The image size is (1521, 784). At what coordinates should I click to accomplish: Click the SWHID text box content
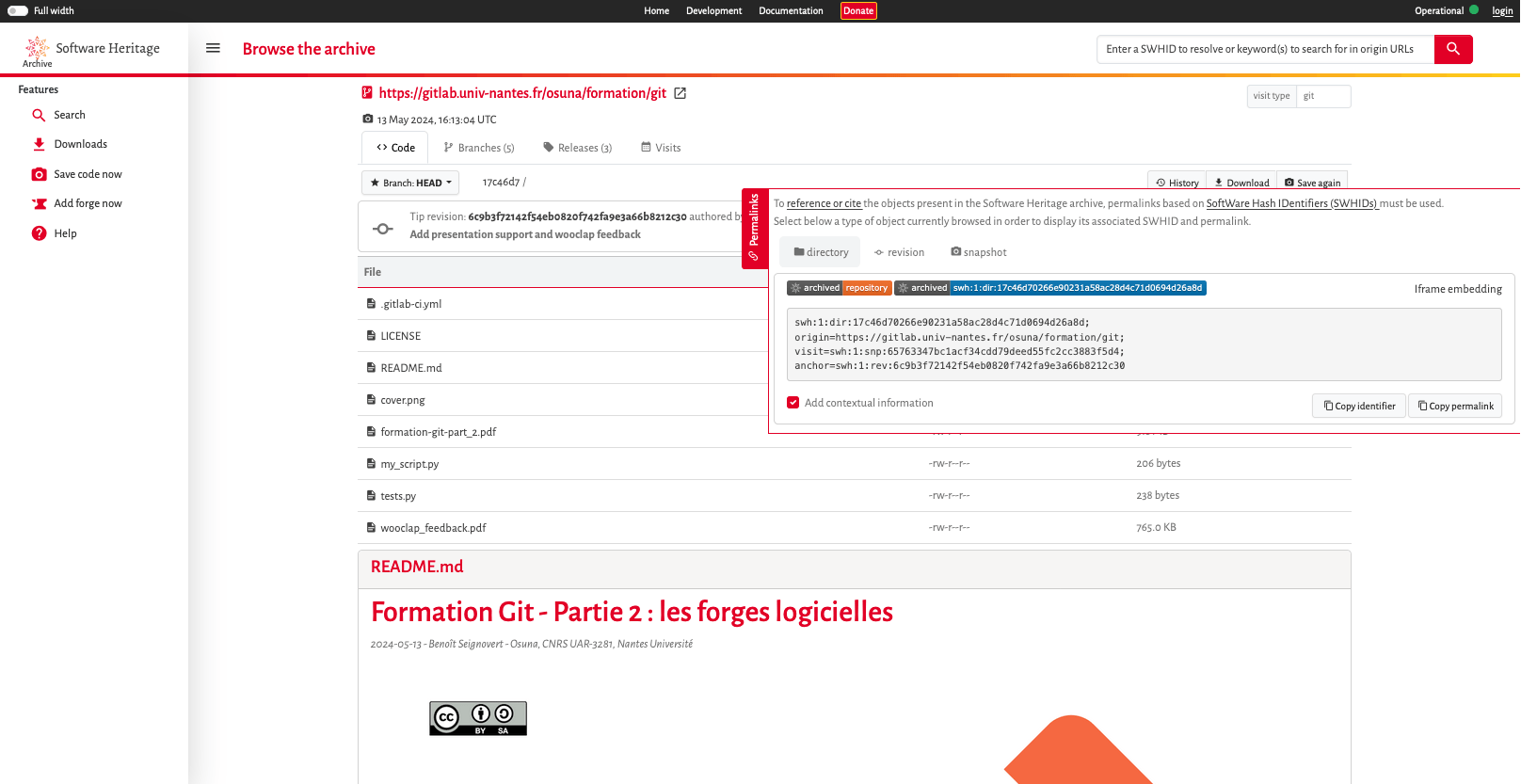coord(1144,344)
